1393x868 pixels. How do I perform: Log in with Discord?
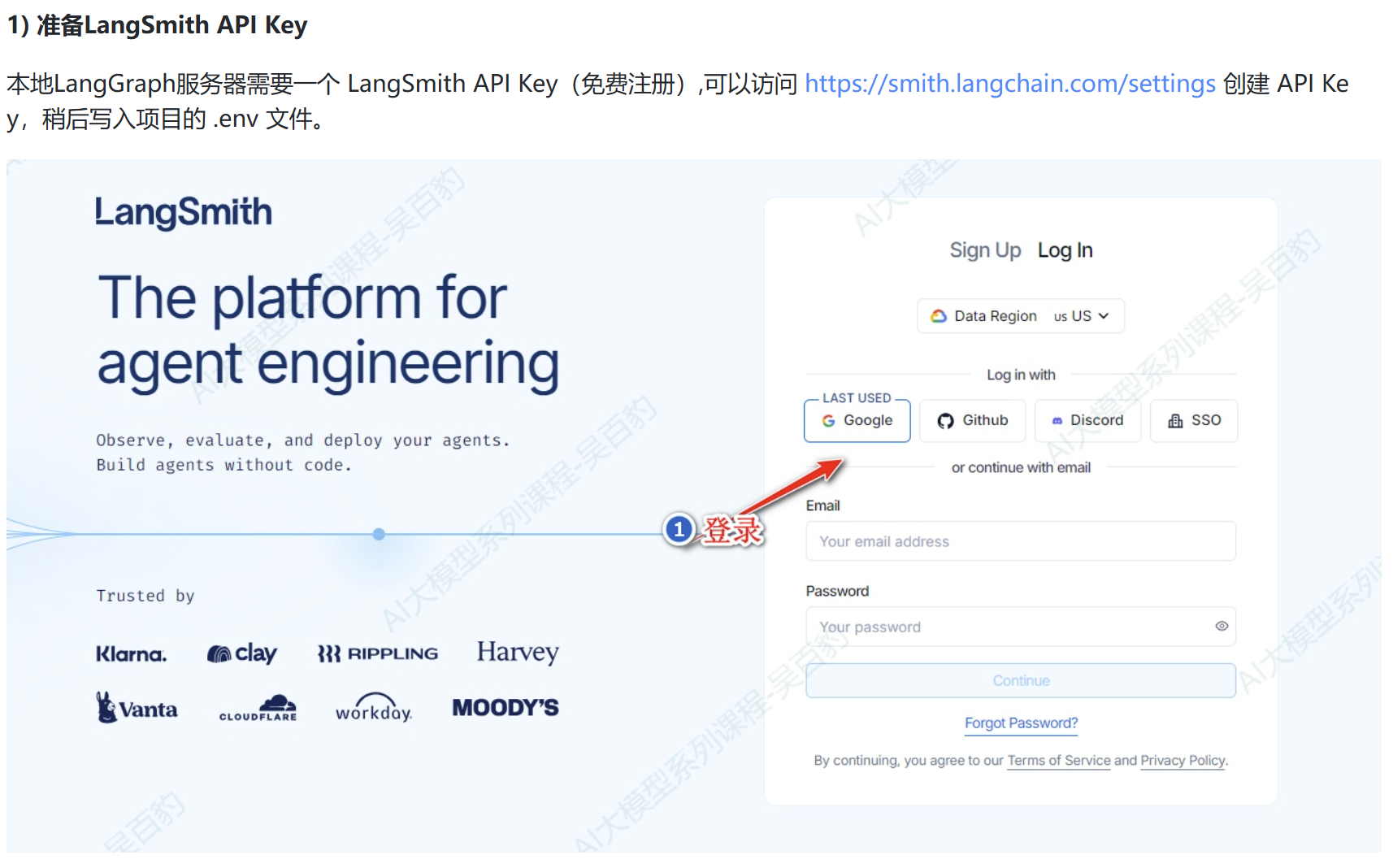1087,420
